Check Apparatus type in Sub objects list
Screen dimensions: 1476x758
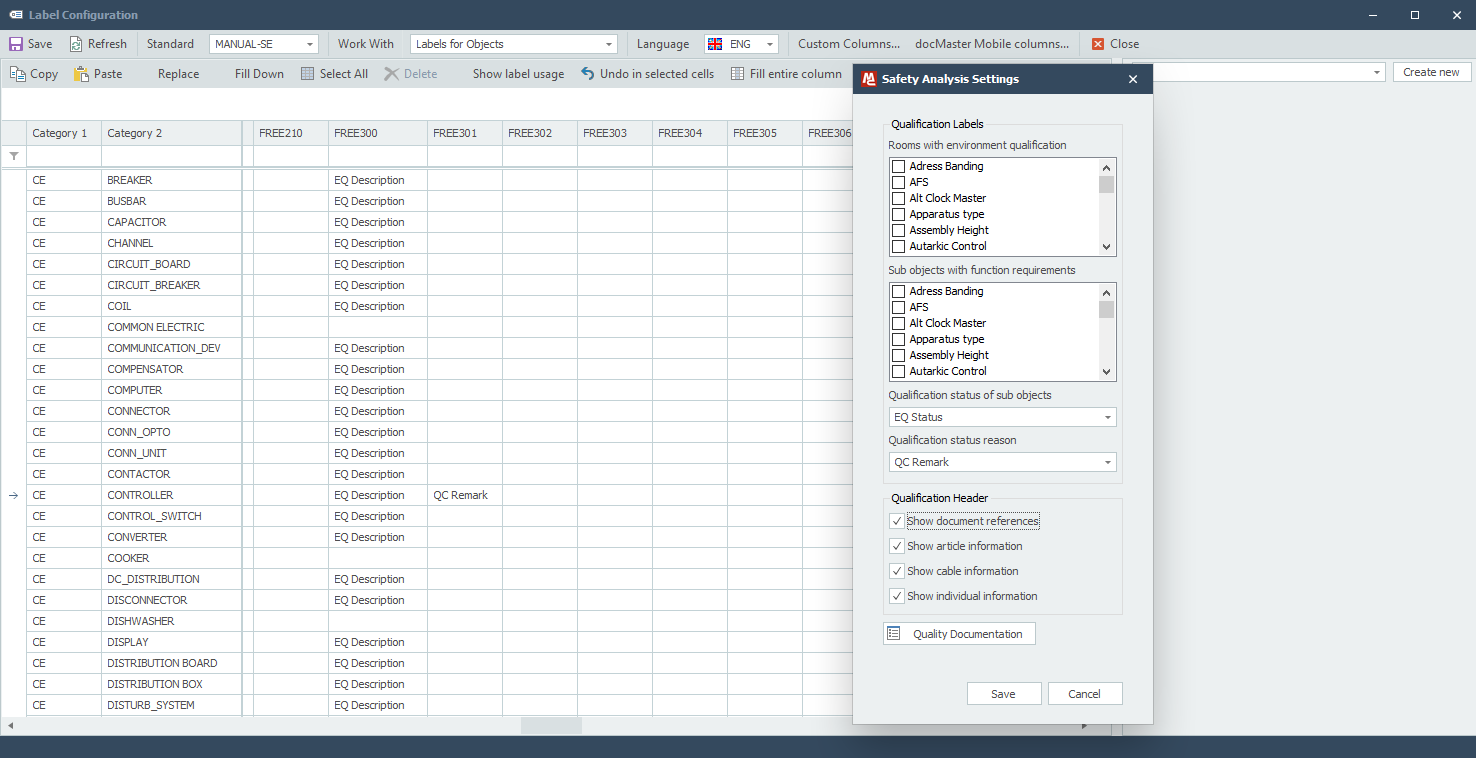[898, 339]
